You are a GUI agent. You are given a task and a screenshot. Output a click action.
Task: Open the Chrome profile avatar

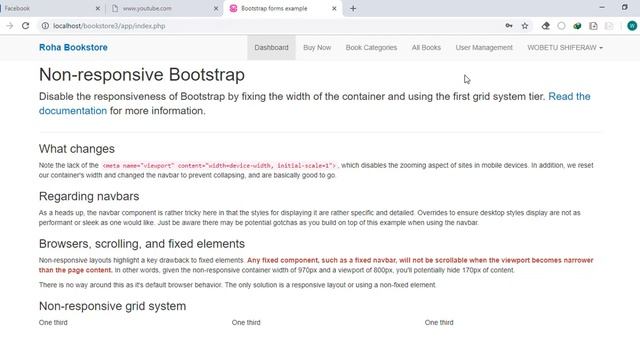point(632,26)
